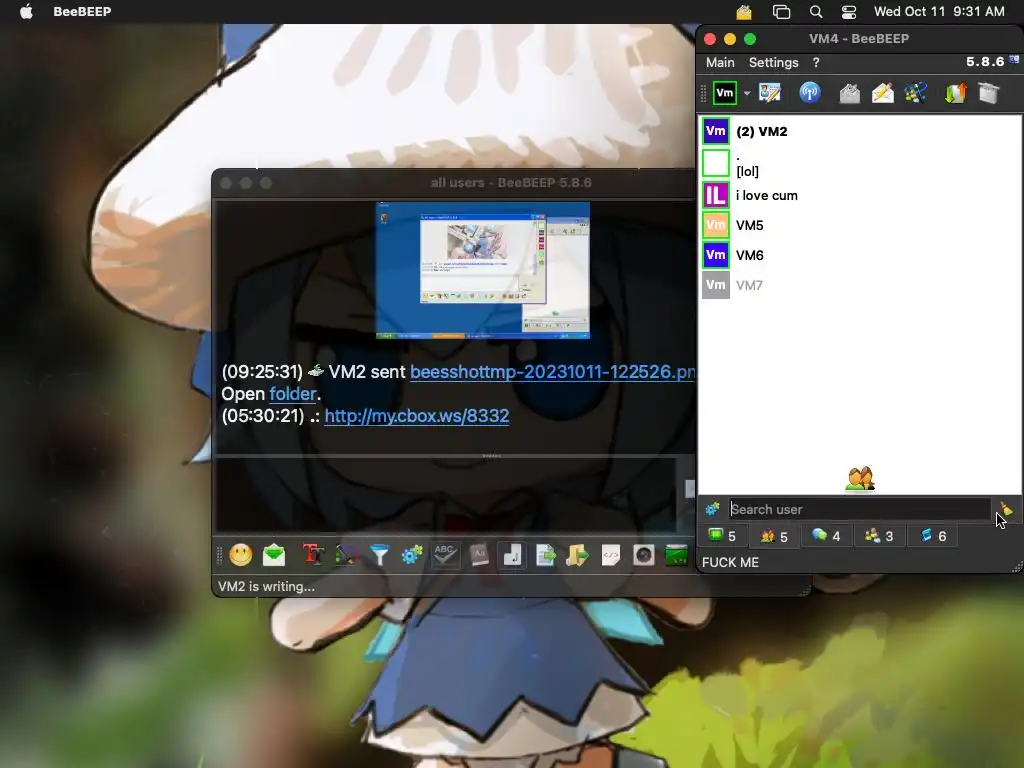
Task: Open the edit profile vCard icon
Action: point(770,93)
